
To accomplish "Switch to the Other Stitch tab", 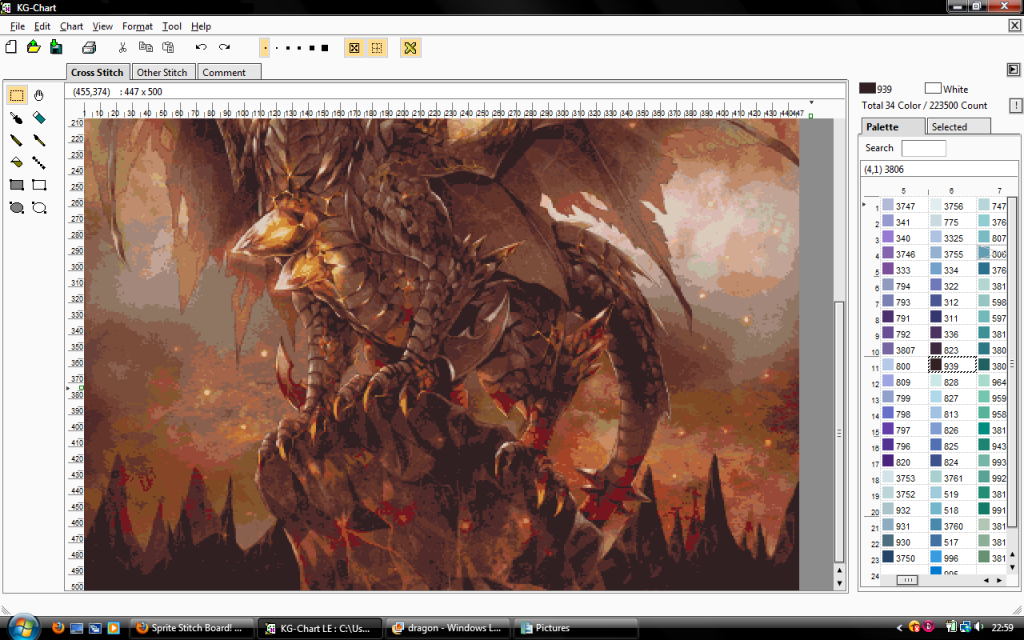I will (x=162, y=72).
